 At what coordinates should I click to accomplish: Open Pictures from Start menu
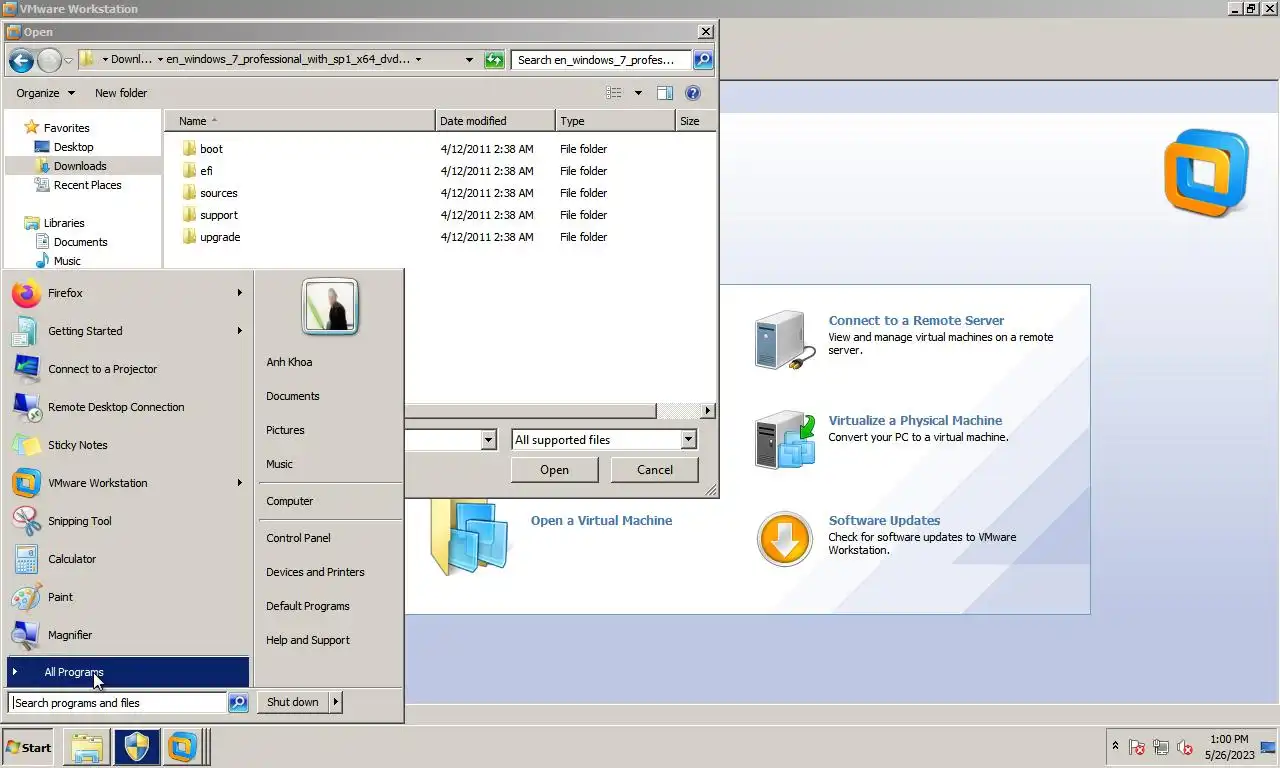(x=285, y=430)
